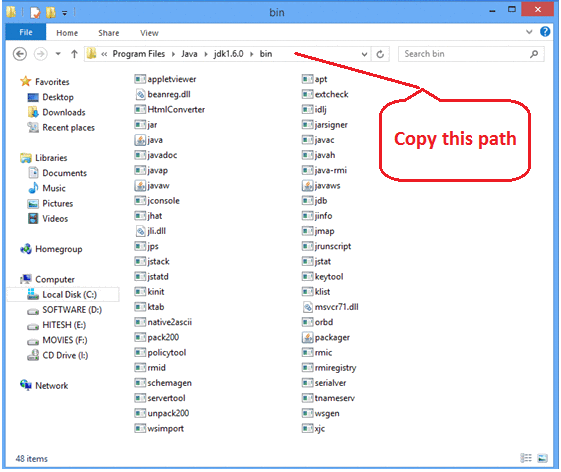The image size is (561, 472).
Task: Click the Forward navigation arrow
Action: tap(40, 54)
